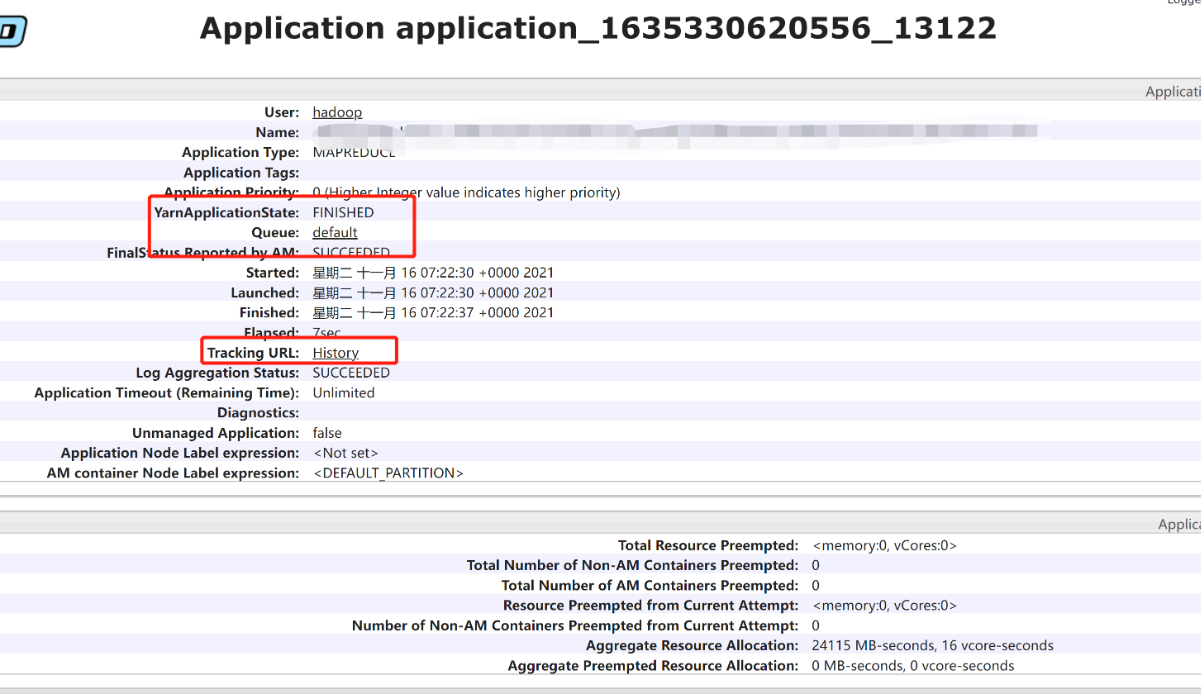Viewport: 1201px width, 694px height.
Task: Click the Total Non-AM Containers Preempted count
Action: tap(816, 566)
